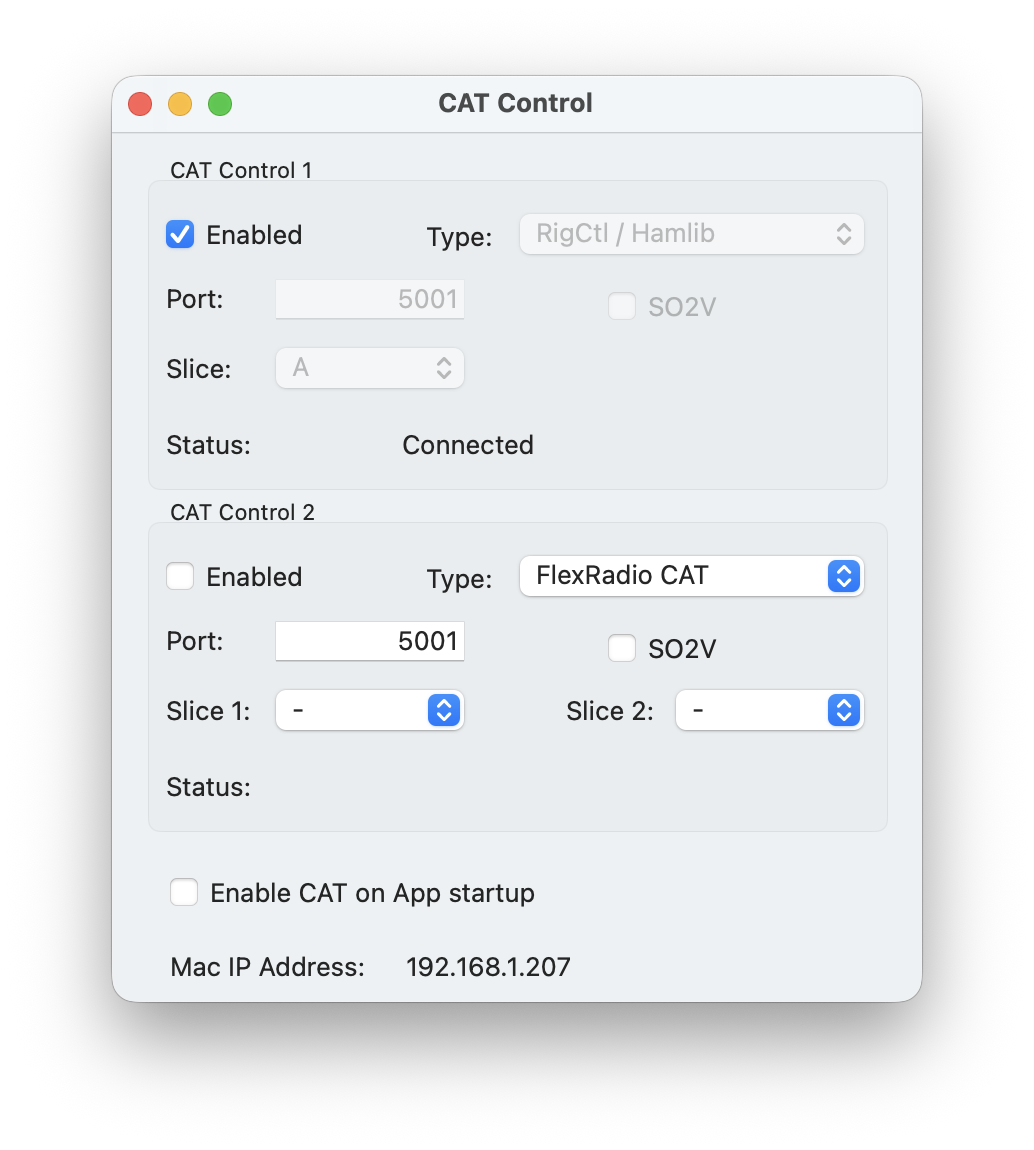Enable CAT Control 2 checkbox
This screenshot has width=1034, height=1150.
click(x=180, y=577)
